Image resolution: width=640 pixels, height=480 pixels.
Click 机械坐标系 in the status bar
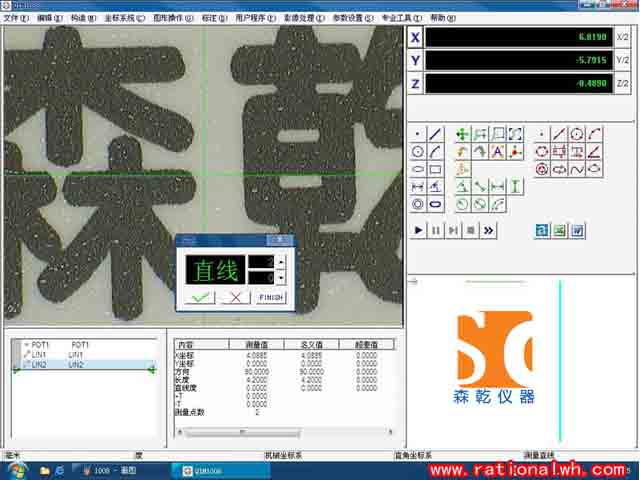pyautogui.click(x=283, y=455)
